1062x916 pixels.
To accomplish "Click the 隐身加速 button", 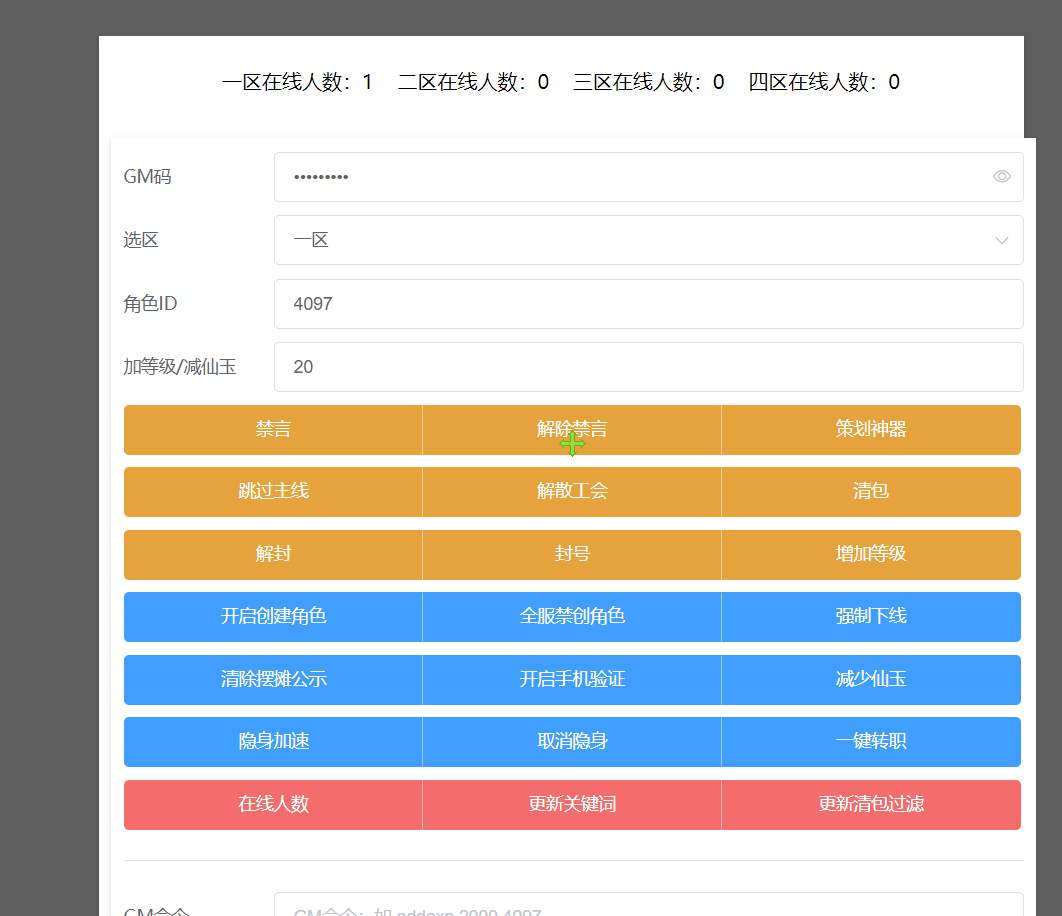I will tap(273, 742).
